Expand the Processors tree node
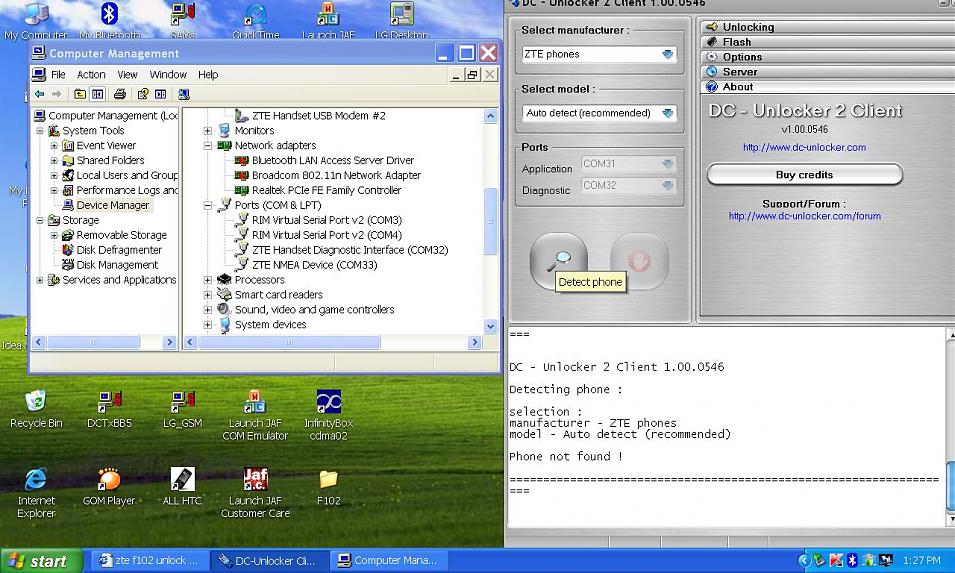The image size is (955, 573). 208,280
